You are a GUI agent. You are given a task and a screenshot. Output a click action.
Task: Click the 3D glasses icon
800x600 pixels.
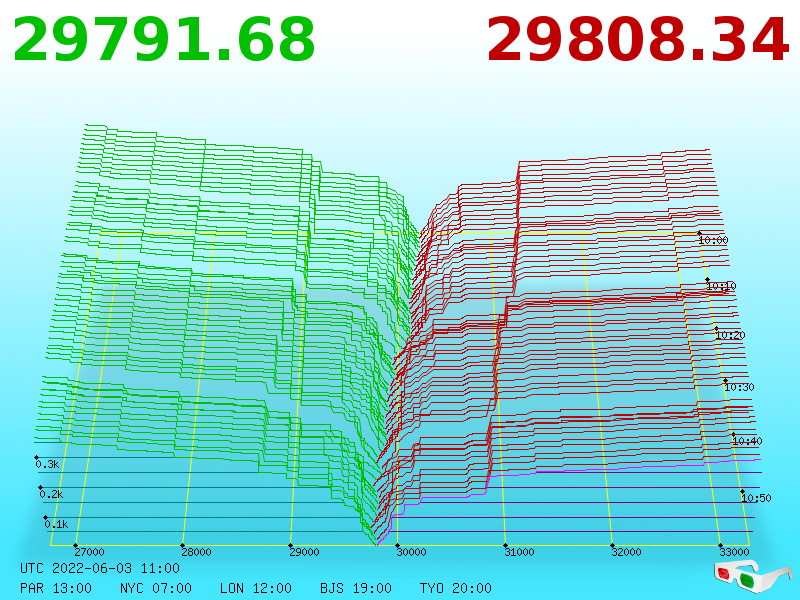point(752,577)
